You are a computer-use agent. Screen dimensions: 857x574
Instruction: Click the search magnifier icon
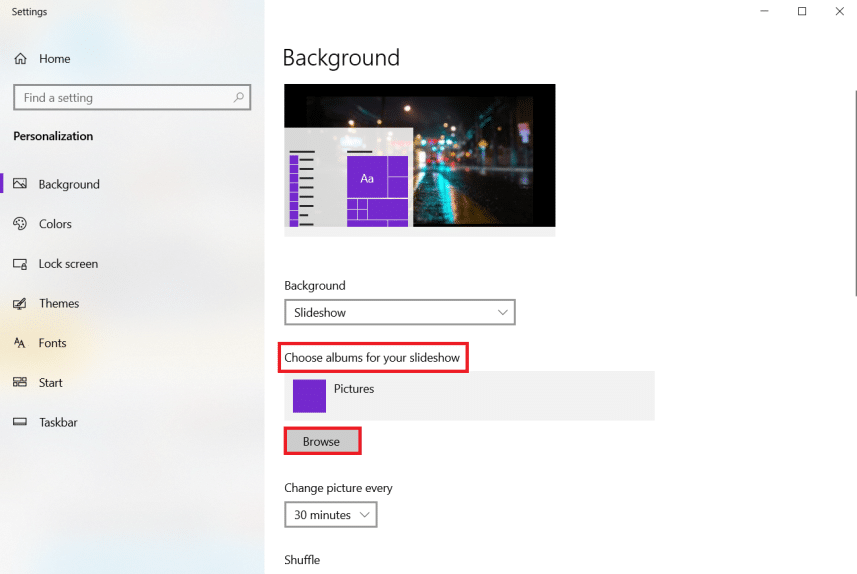point(238,98)
